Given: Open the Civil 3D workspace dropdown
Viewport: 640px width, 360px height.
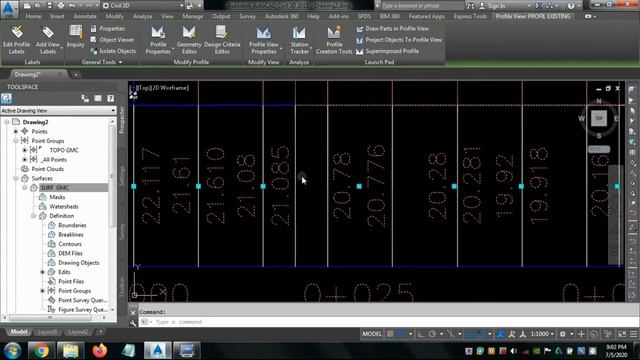Looking at the screenshot, I should click(x=143, y=6).
